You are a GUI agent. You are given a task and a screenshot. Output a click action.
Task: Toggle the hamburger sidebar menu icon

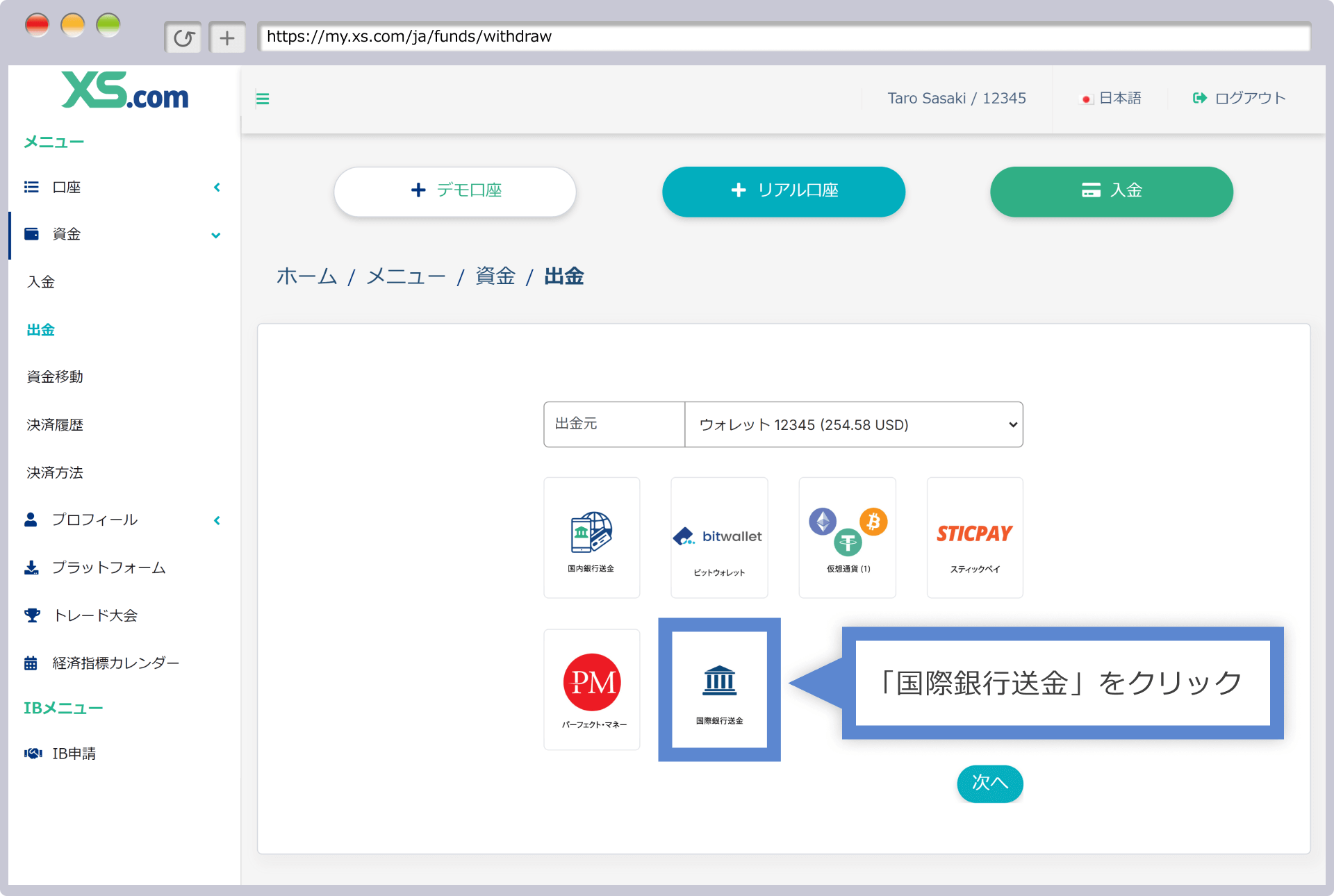point(263,99)
